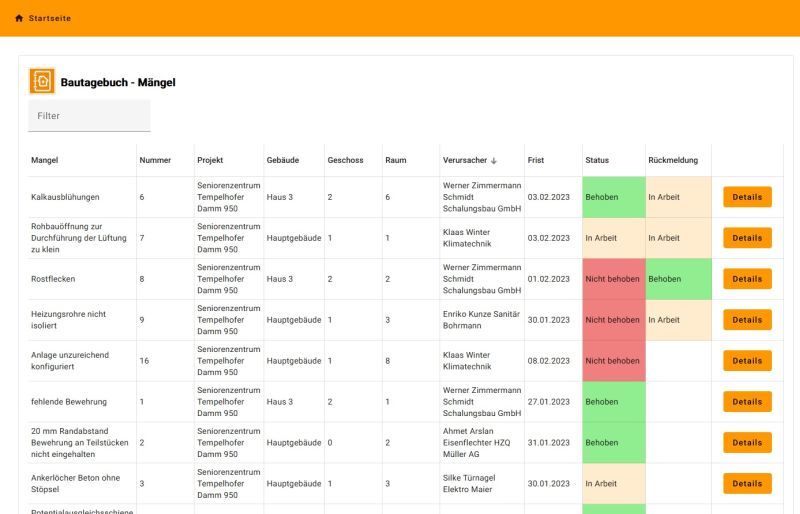Click the 'In Arbeit' status of Rohbauöffnung row
This screenshot has height=514, width=800.
point(614,238)
